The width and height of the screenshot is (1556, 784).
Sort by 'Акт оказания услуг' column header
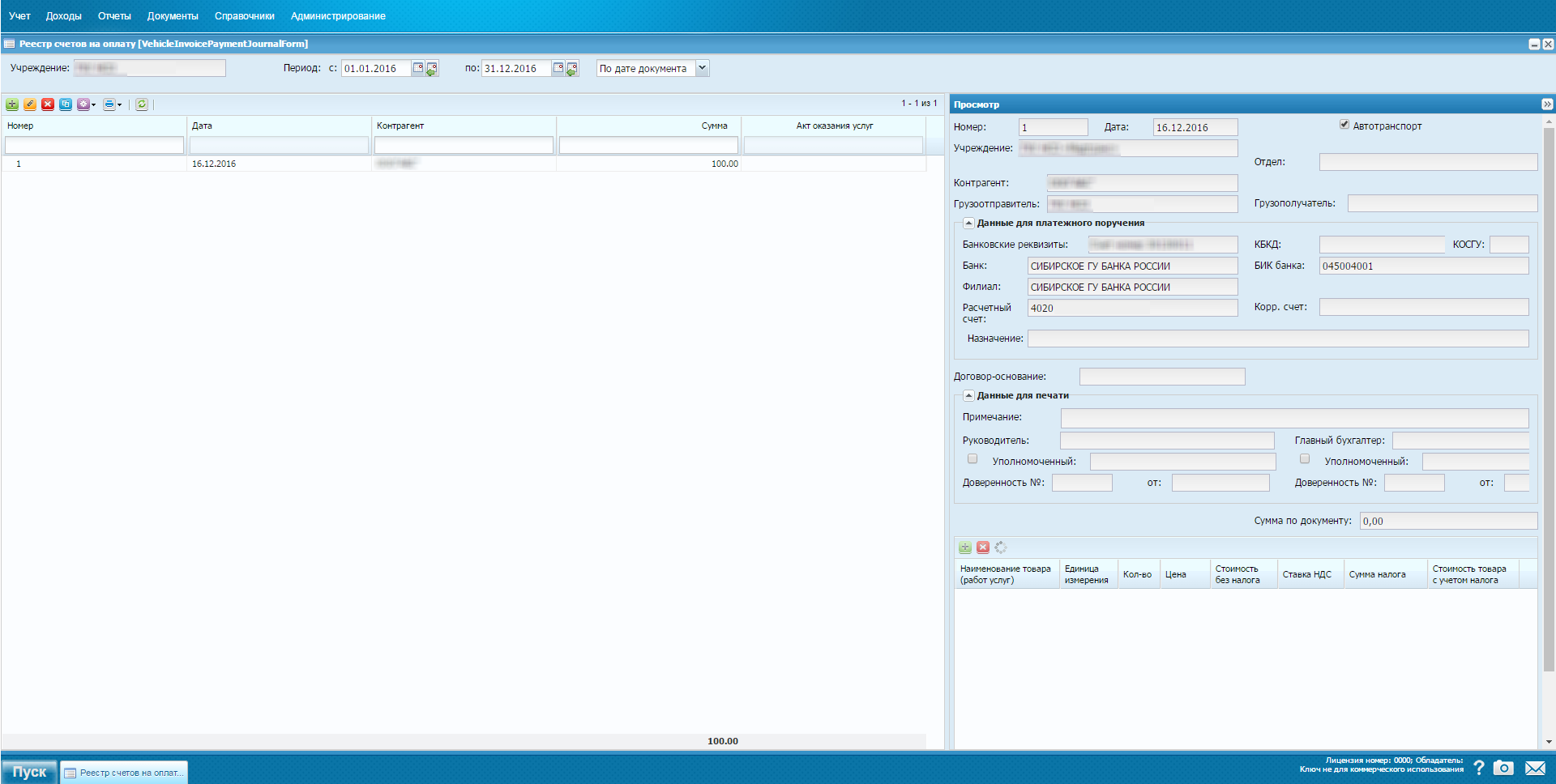[834, 126]
